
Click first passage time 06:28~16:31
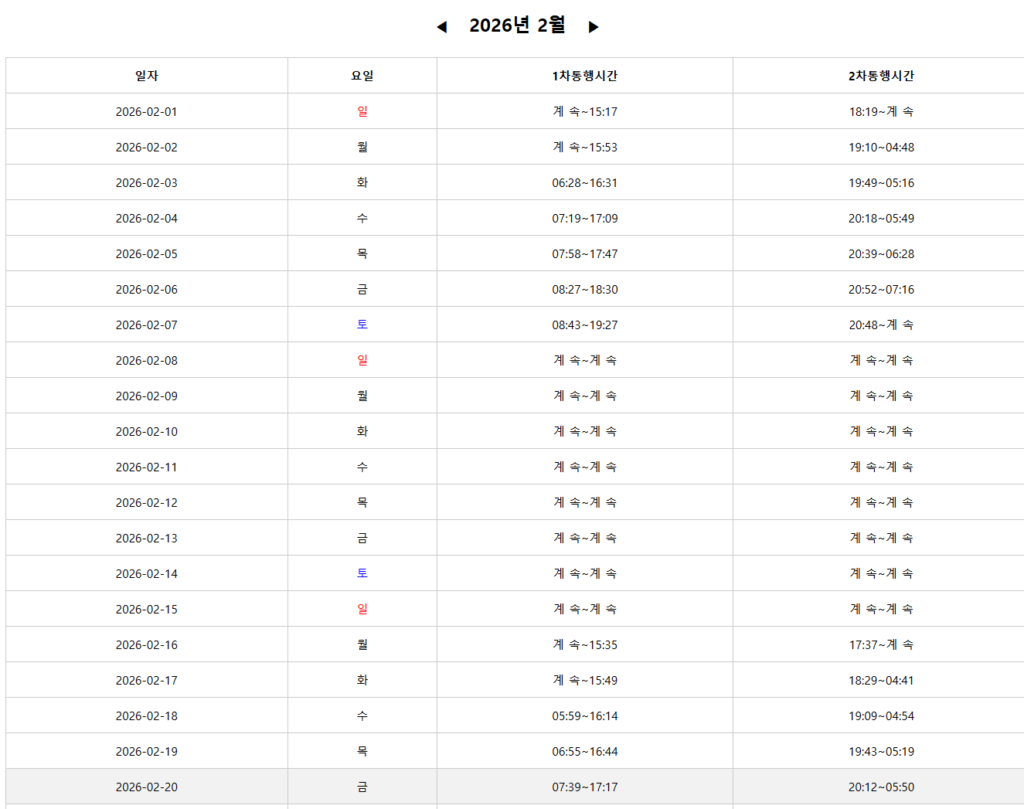pos(585,183)
